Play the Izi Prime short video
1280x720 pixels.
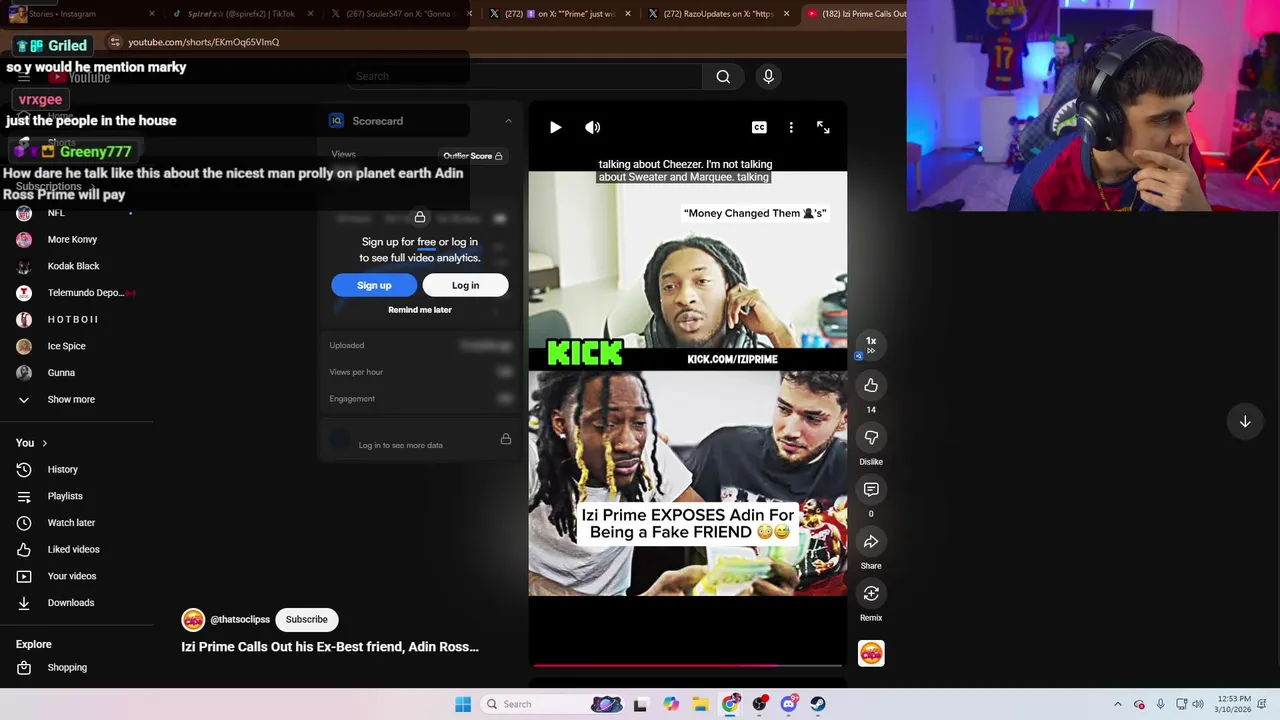click(555, 127)
